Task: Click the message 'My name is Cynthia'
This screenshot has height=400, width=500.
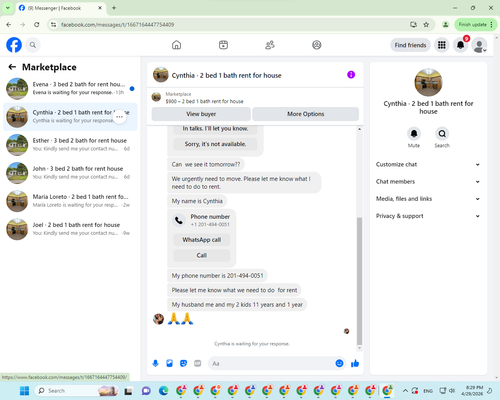Action: click(x=197, y=201)
